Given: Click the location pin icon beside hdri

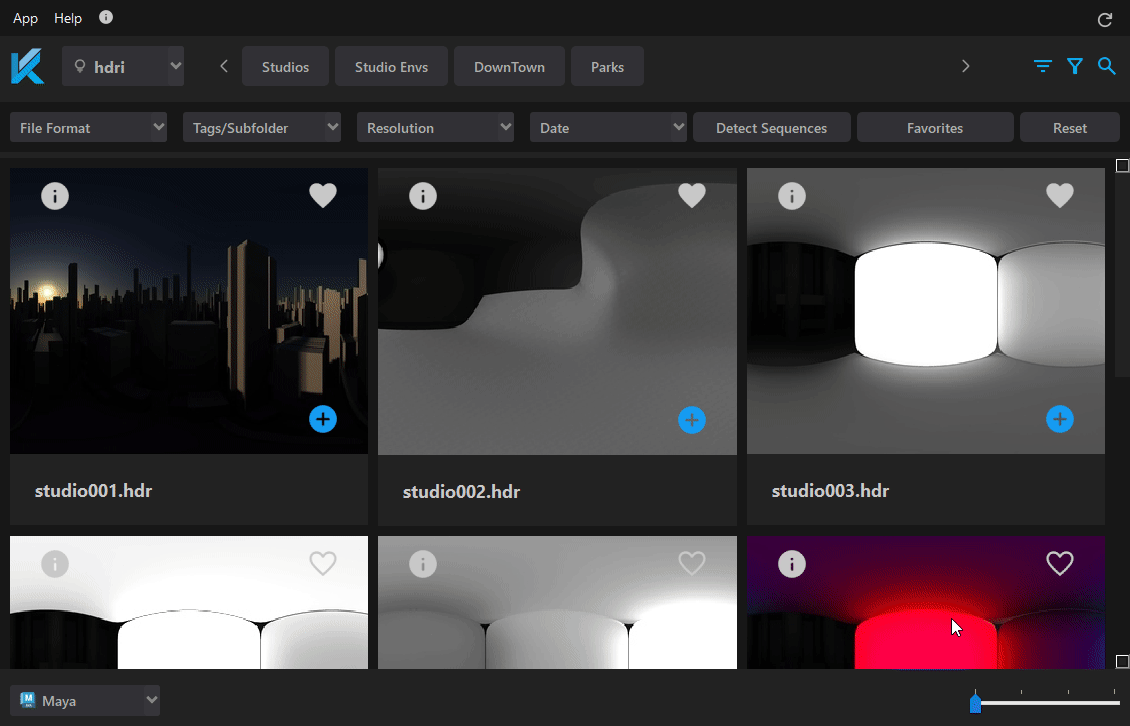Looking at the screenshot, I should [80, 66].
